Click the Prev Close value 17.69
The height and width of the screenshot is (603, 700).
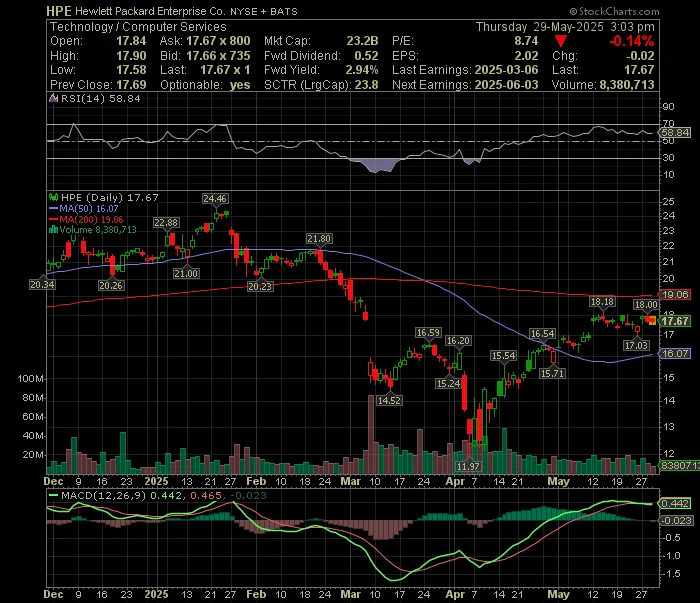[131, 85]
